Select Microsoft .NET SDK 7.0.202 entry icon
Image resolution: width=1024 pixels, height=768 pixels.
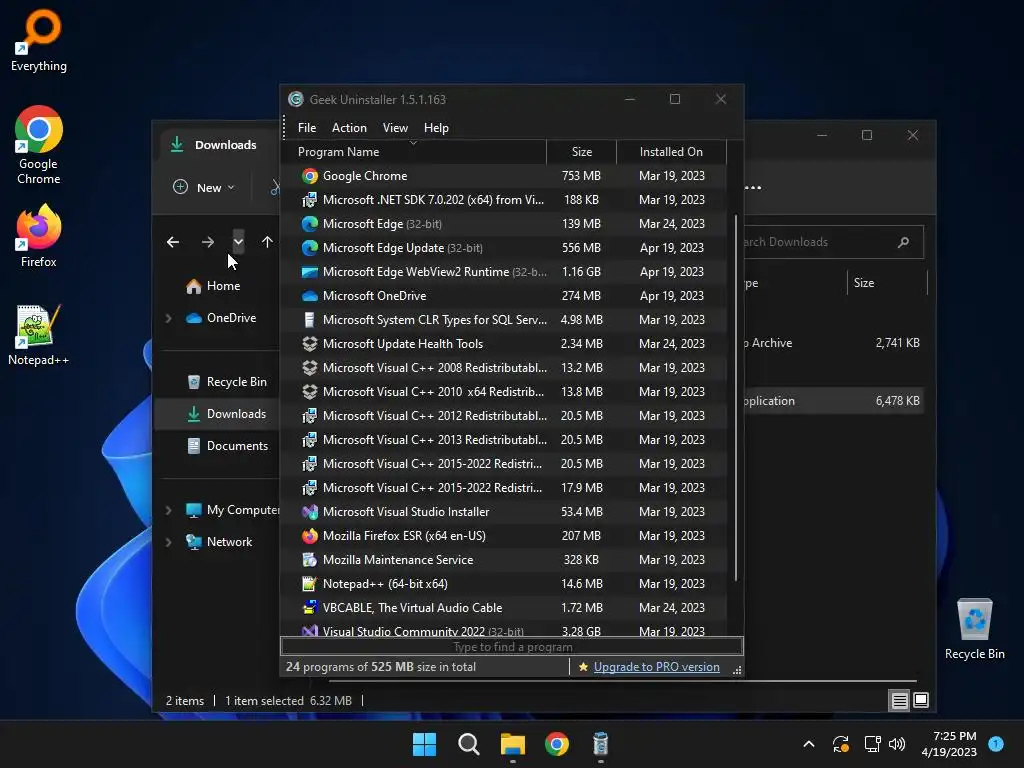click(x=310, y=200)
